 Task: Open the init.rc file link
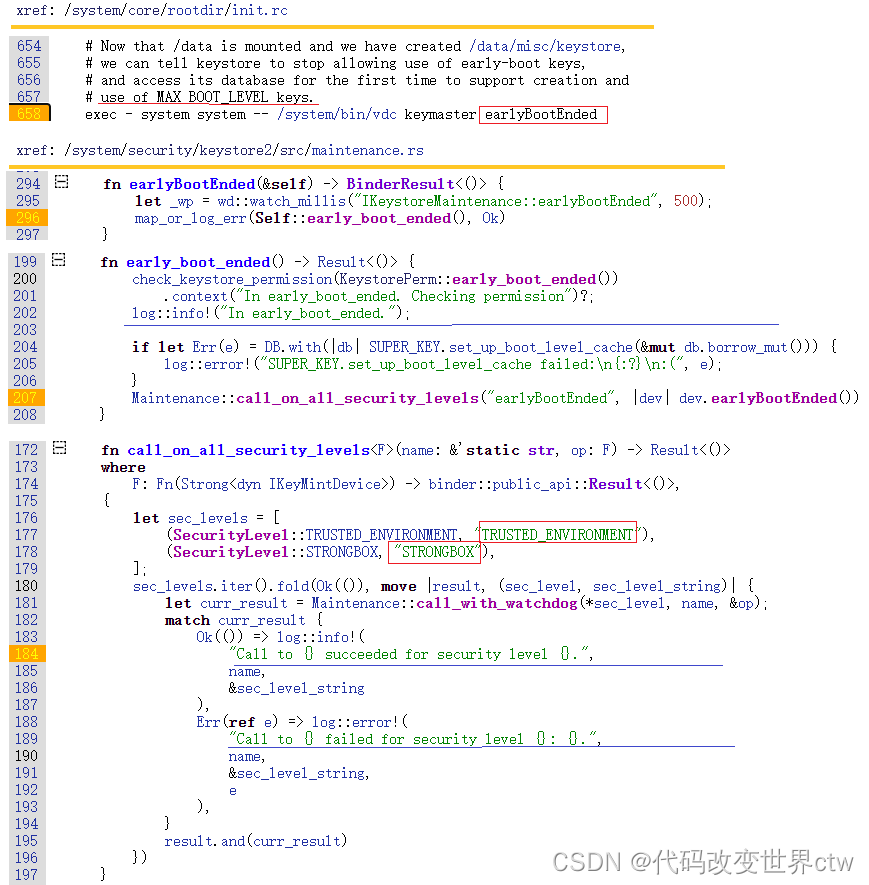click(260, 10)
